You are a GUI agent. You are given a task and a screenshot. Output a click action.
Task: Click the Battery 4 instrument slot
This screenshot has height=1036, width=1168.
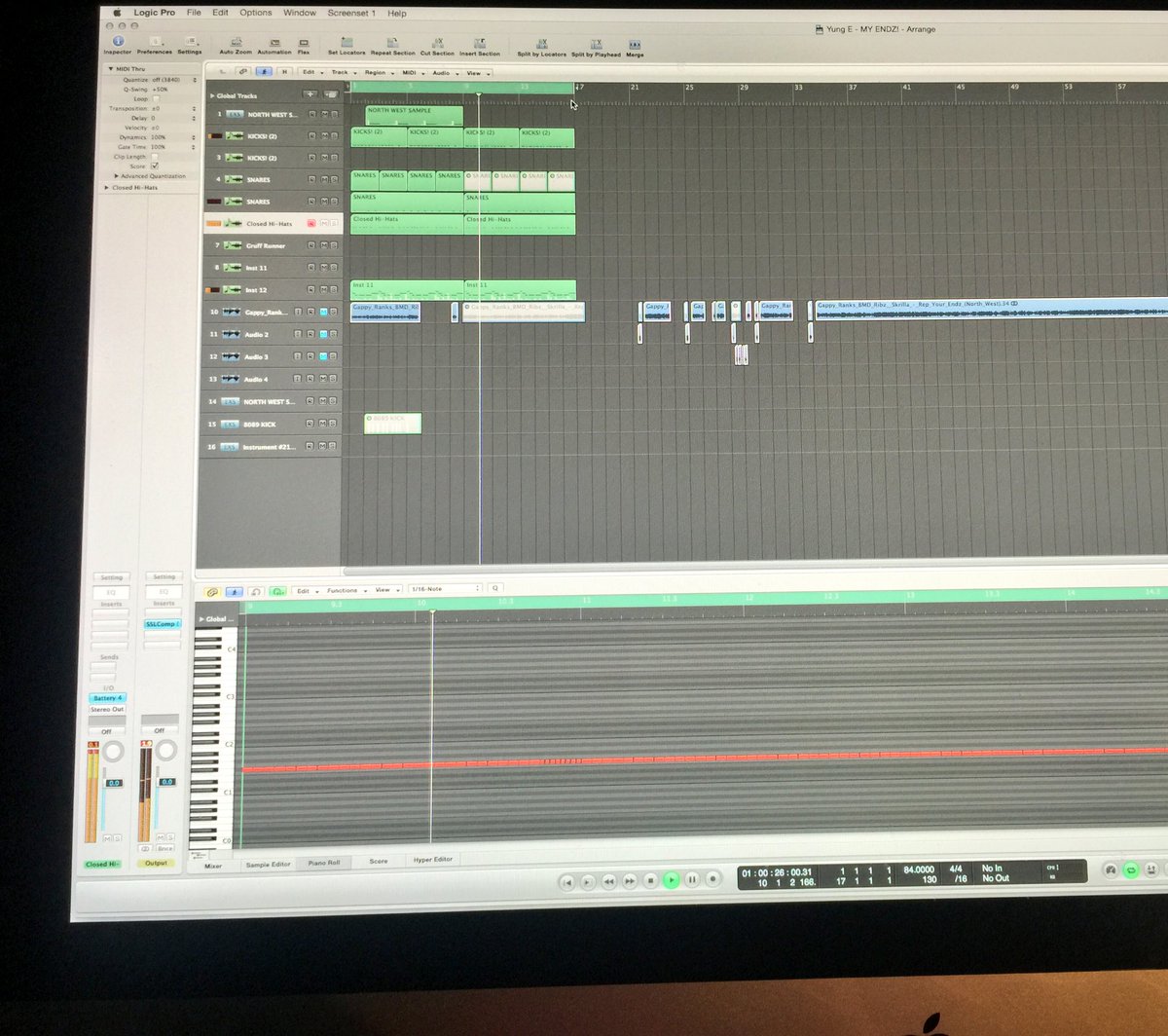[107, 698]
